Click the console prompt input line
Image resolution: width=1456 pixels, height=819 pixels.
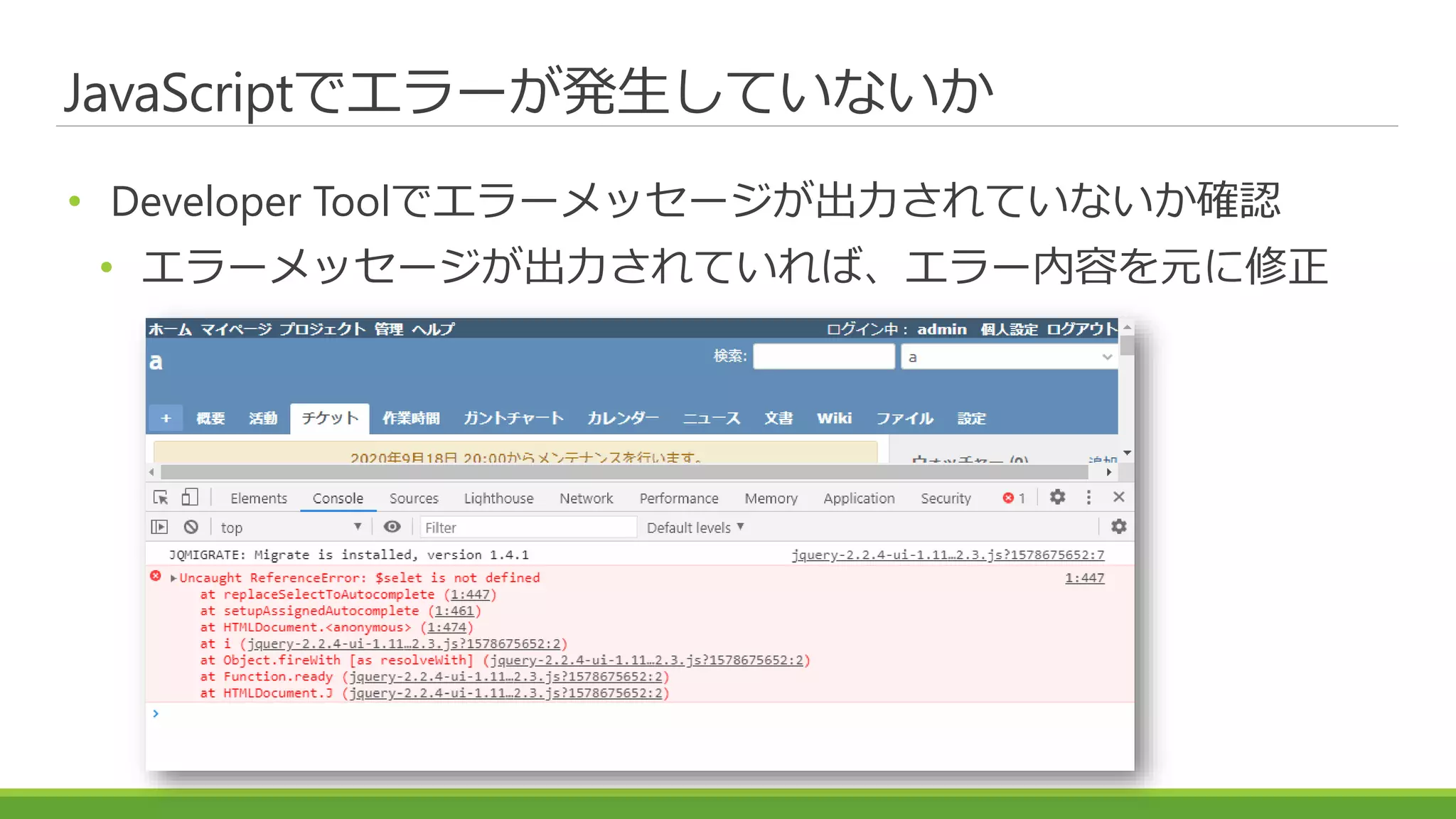640,713
